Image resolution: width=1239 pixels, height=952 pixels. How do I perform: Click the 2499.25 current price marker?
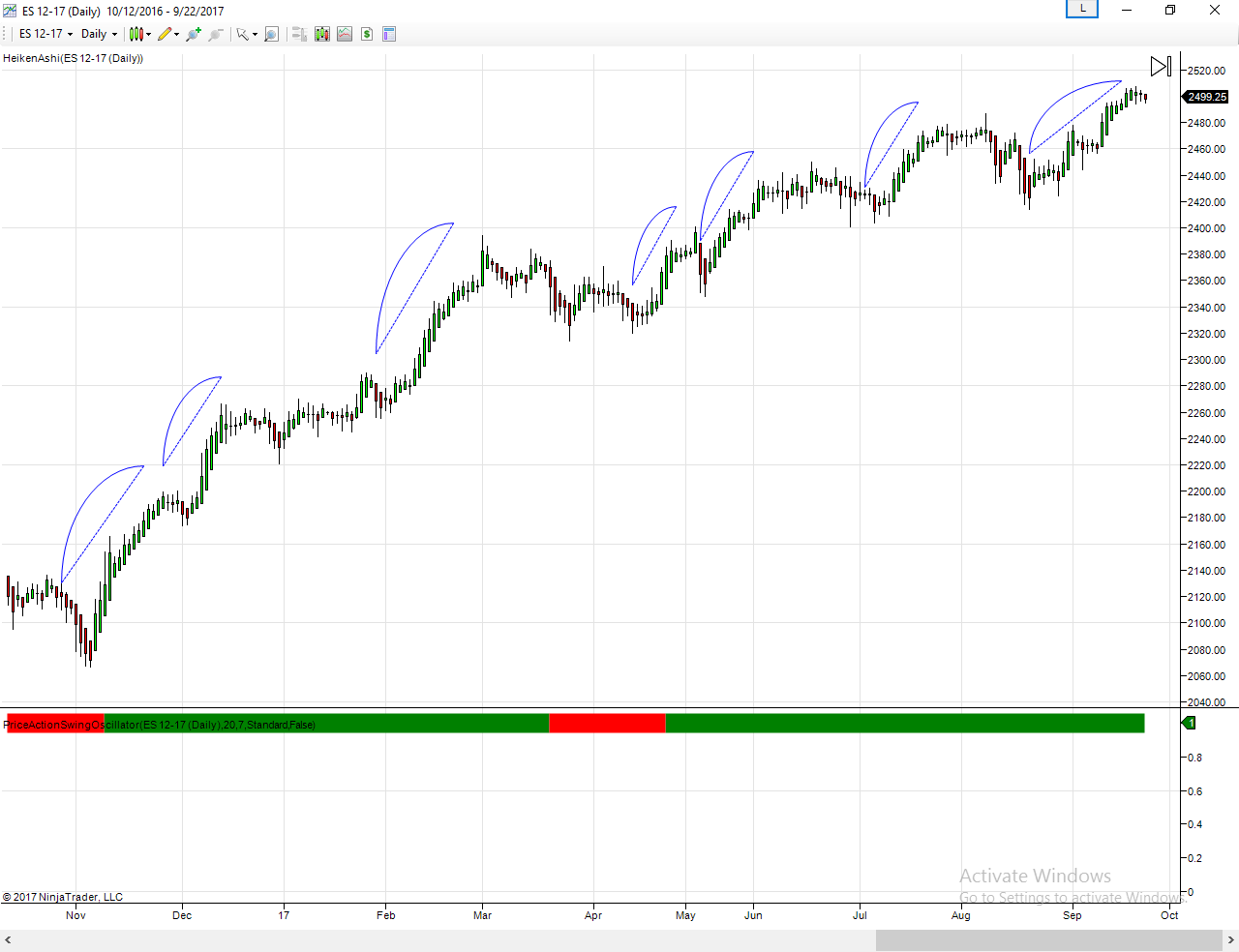1206,97
